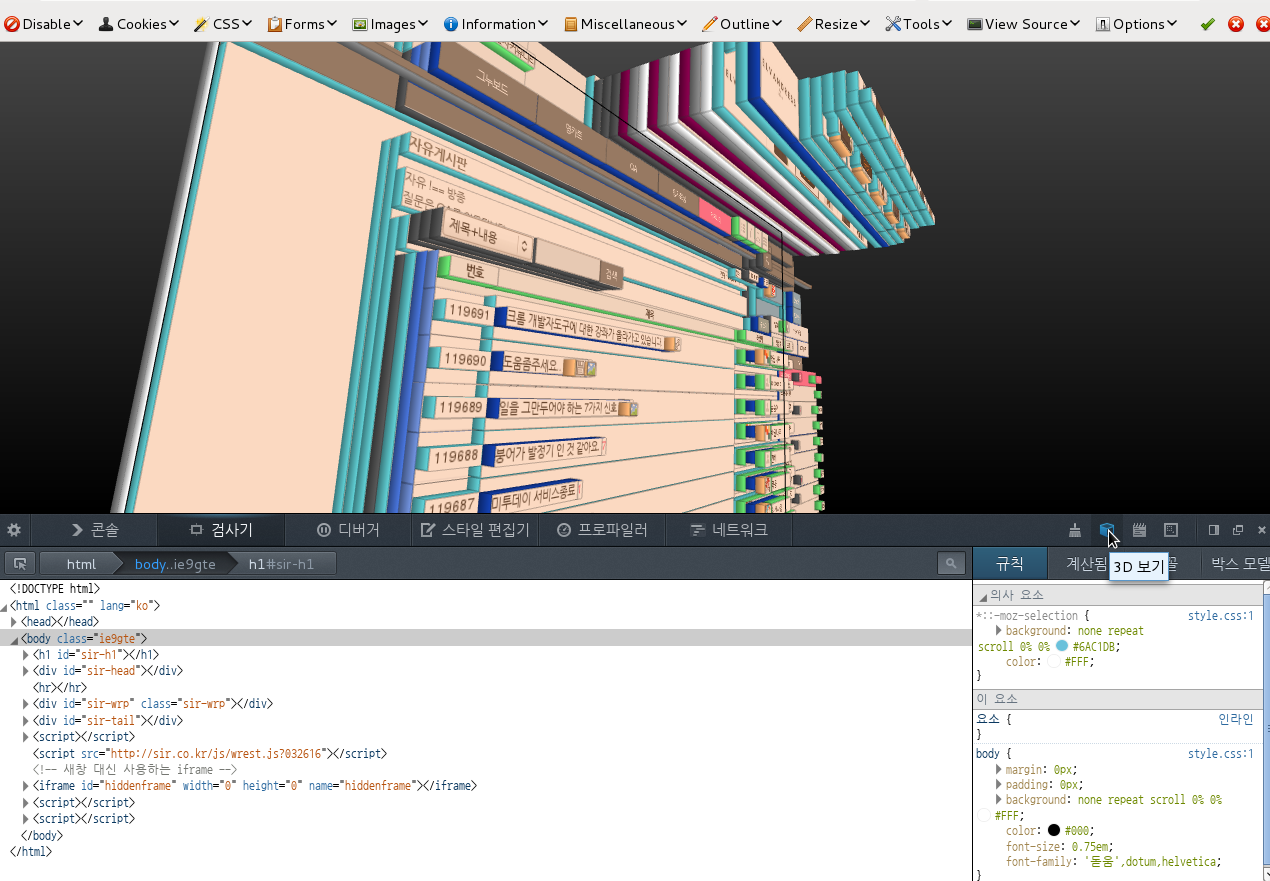Click the green checkmark in the top toolbar
The image size is (1270, 881).
pyautogui.click(x=1207, y=24)
